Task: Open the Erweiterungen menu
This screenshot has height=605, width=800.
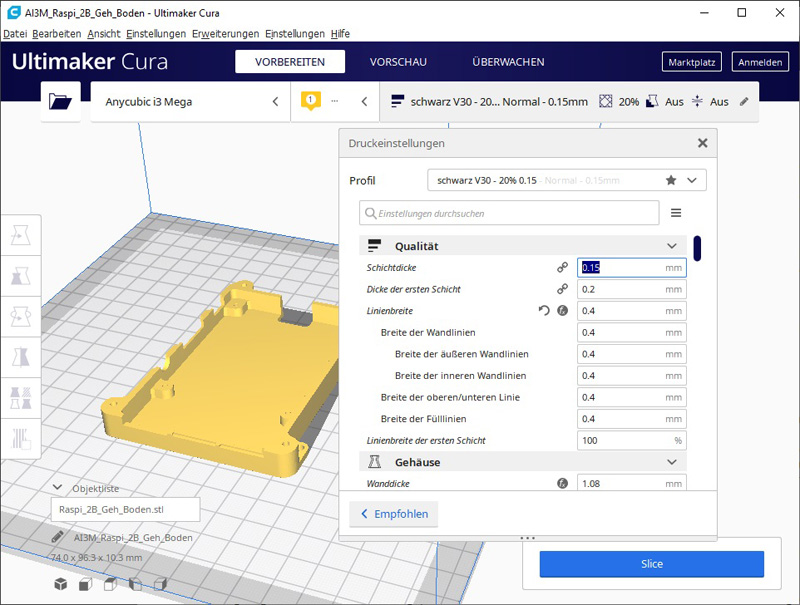Action: pyautogui.click(x=226, y=34)
